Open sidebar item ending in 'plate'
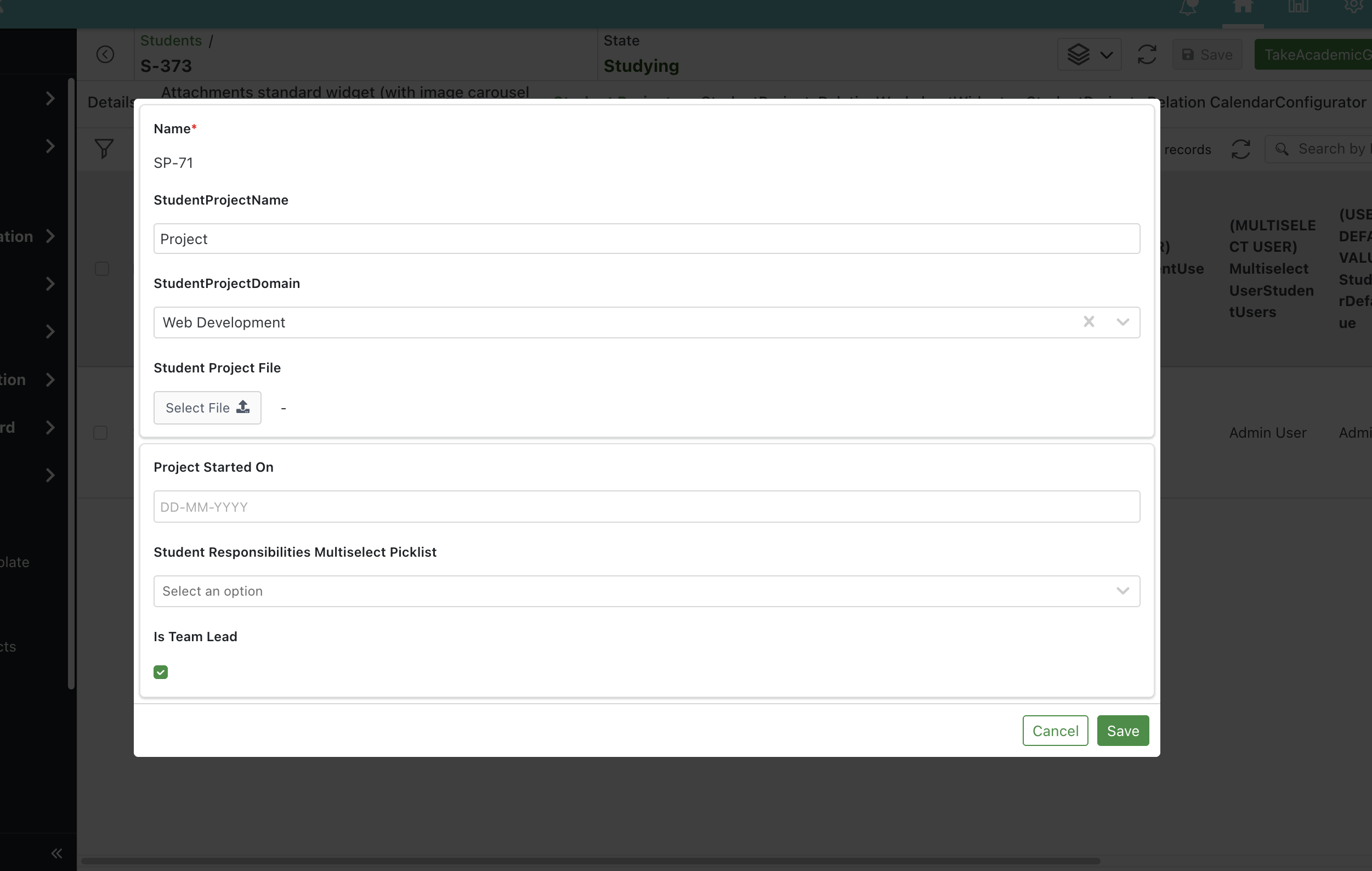The image size is (1372, 871). tap(15, 562)
